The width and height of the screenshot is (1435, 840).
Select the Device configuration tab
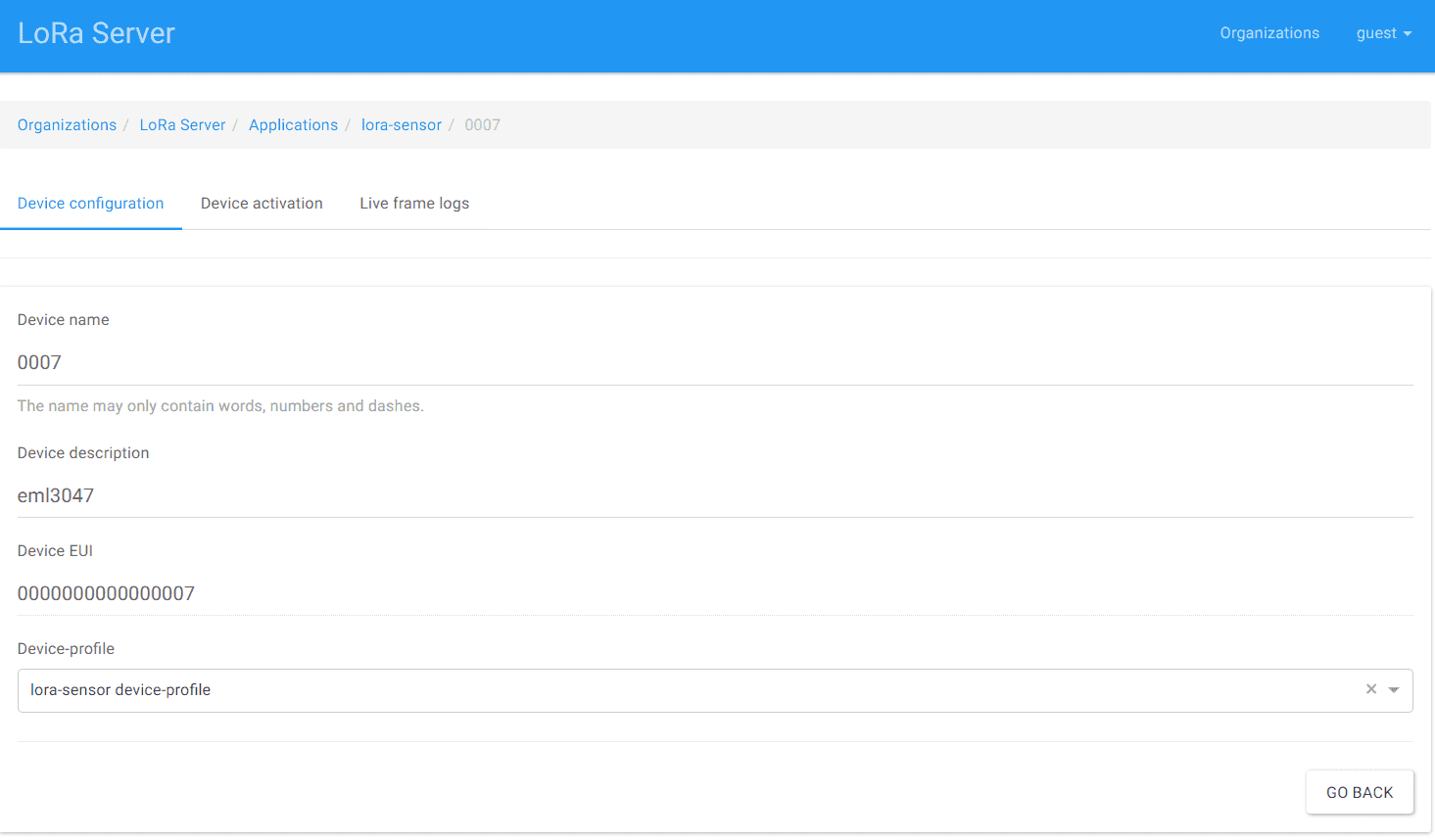click(91, 204)
